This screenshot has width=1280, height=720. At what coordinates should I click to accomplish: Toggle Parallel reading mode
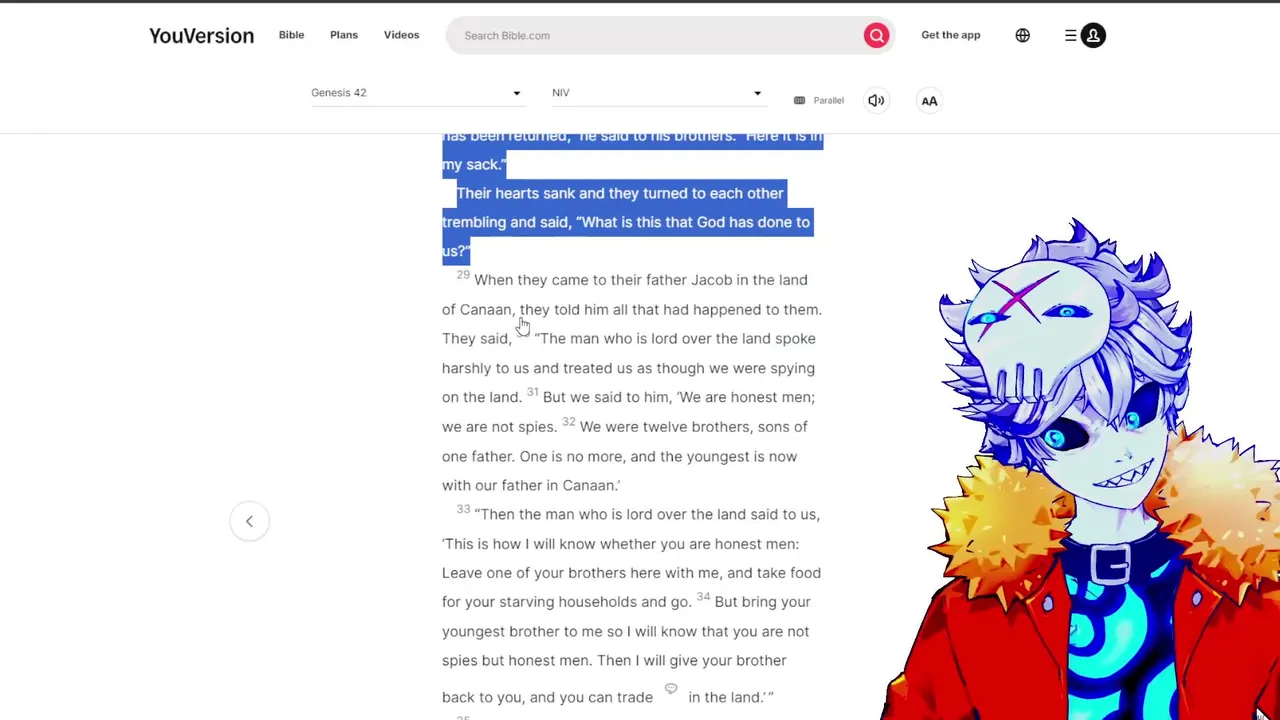(819, 100)
